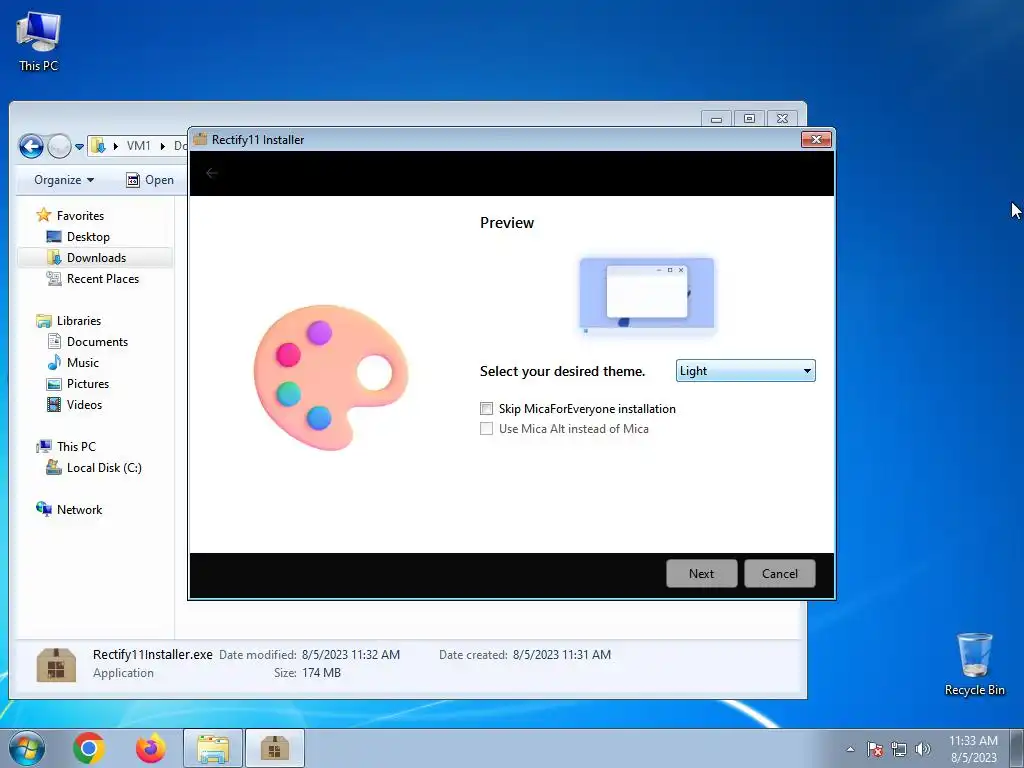The width and height of the screenshot is (1024, 768).
Task: Open the Organize menu in Explorer
Action: click(64, 180)
